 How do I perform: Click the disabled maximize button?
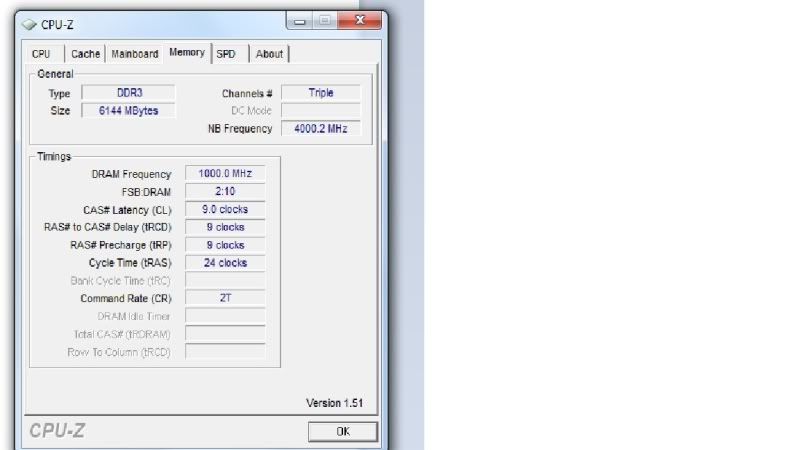pos(324,21)
